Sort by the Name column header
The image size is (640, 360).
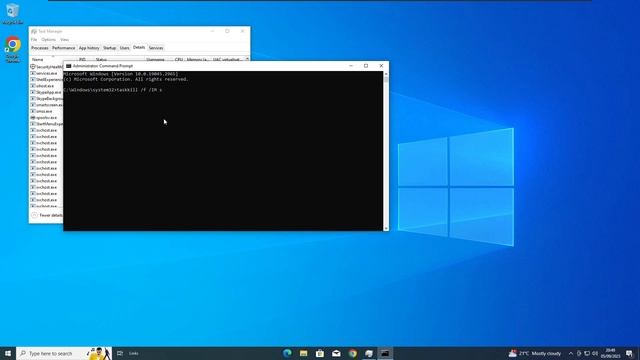pos(53,60)
